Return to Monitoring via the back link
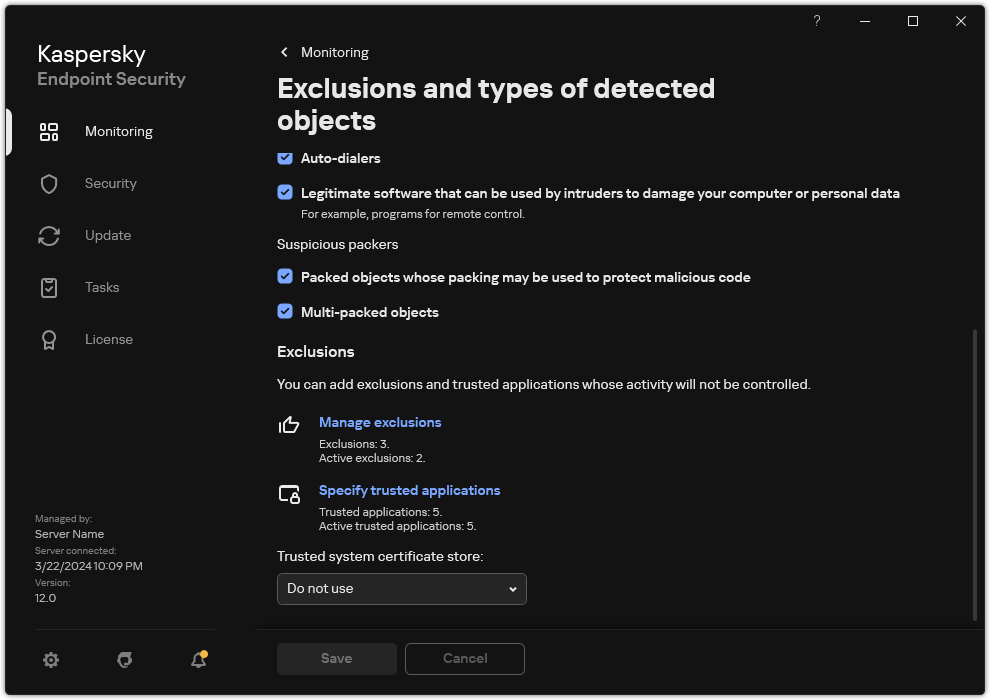The image size is (990, 700). pyautogui.click(x=335, y=52)
